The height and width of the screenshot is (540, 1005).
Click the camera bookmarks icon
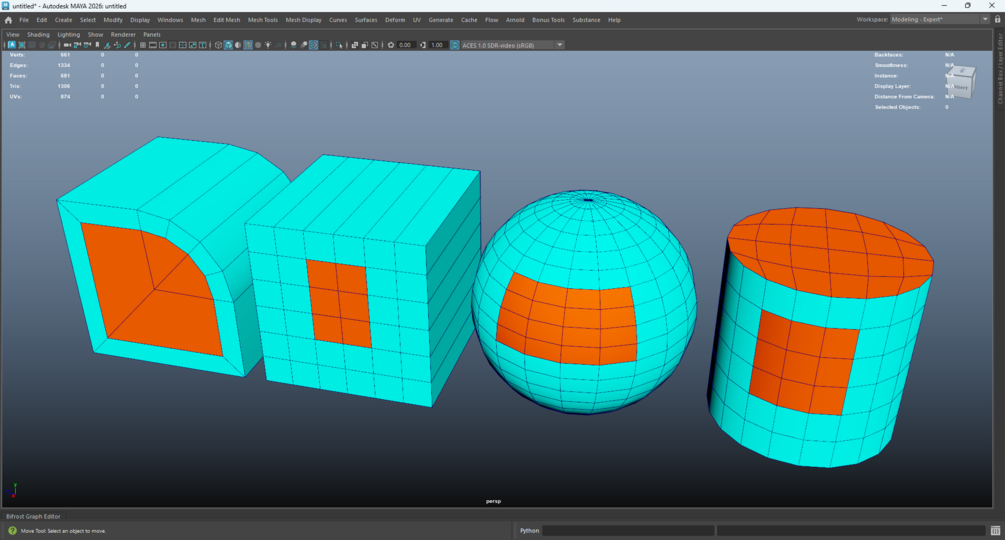tap(97, 45)
